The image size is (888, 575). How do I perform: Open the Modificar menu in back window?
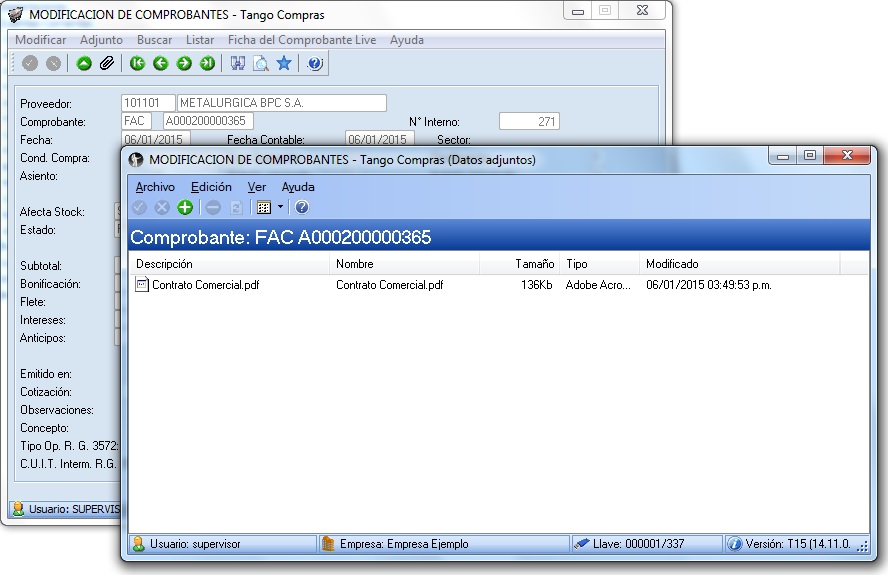[41, 40]
